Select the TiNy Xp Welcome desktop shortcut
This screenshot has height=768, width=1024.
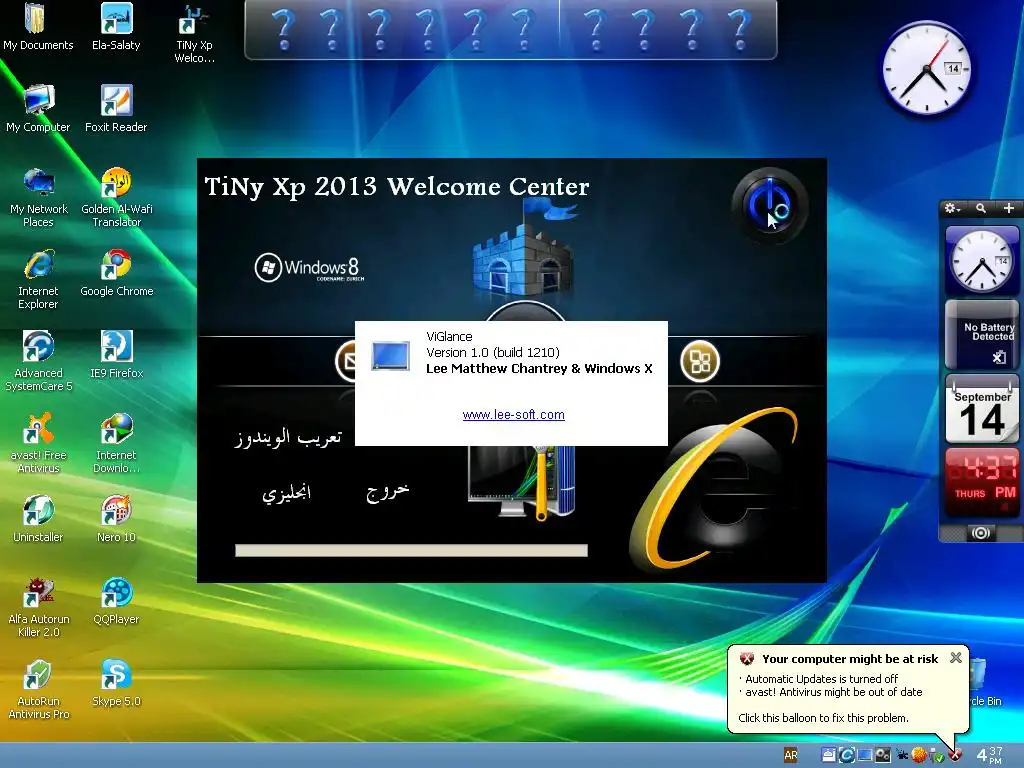(x=194, y=33)
